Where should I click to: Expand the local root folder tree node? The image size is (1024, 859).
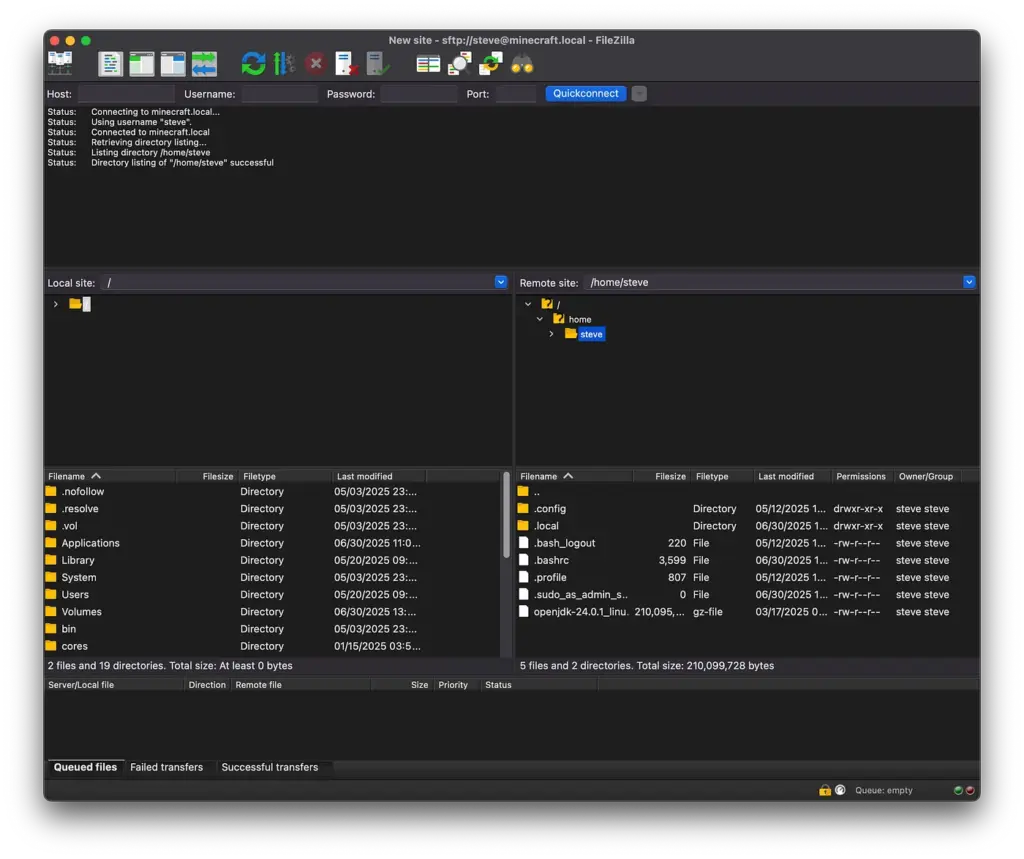coord(56,304)
